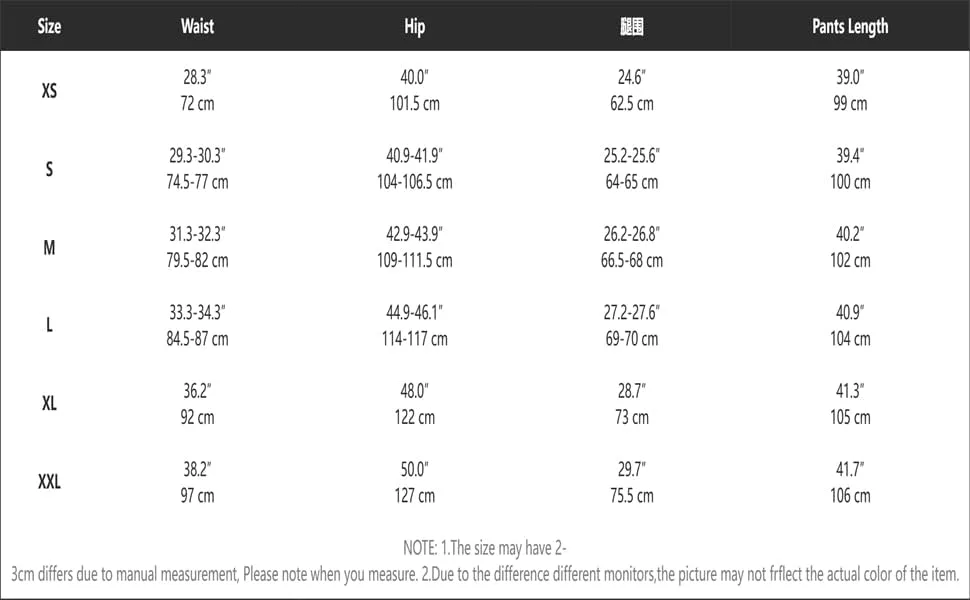Screen dimensions: 970x600
Task: Click the Size column header
Action: click(x=49, y=27)
